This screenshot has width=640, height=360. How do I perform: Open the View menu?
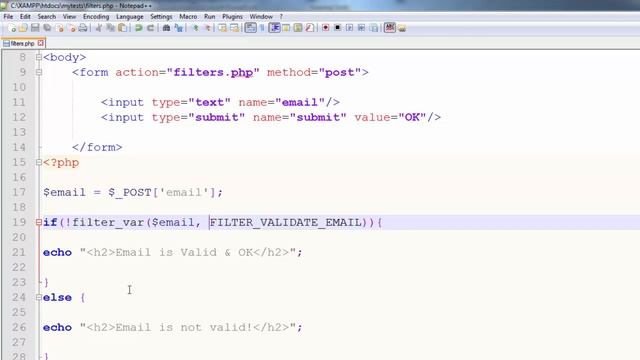[69, 17]
